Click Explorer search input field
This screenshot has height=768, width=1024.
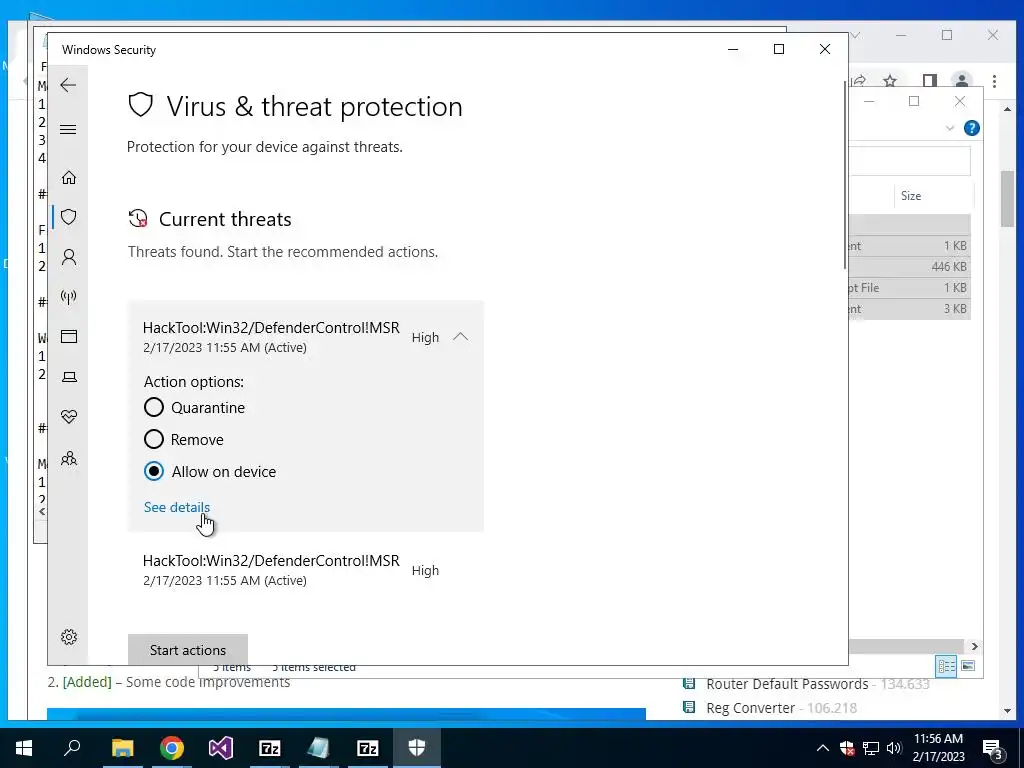(x=909, y=161)
